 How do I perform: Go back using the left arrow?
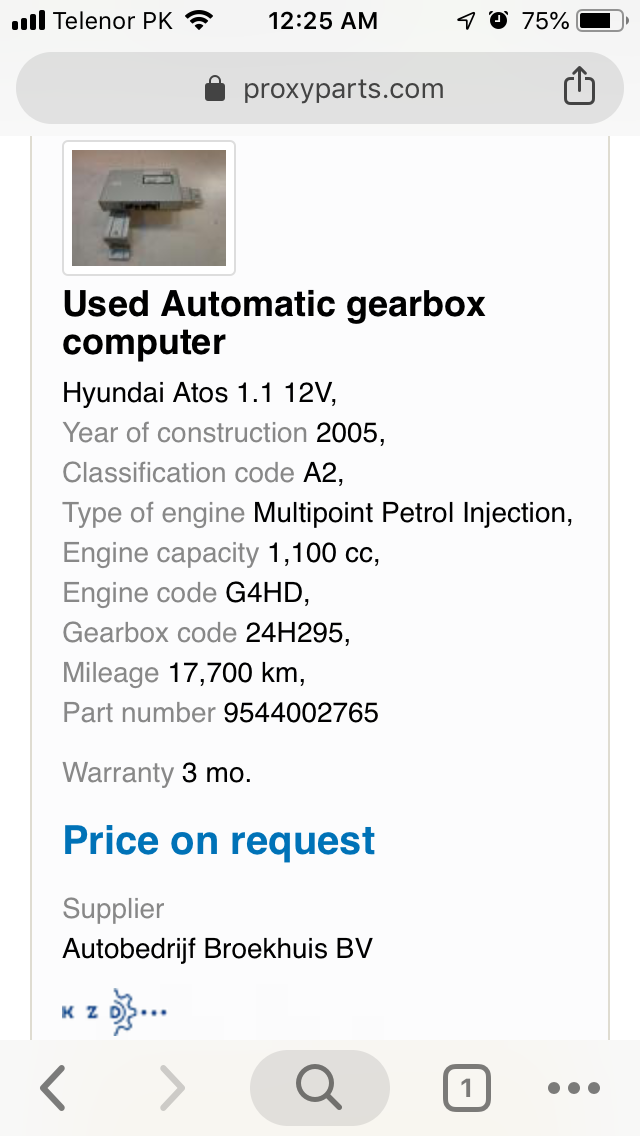click(x=53, y=1087)
